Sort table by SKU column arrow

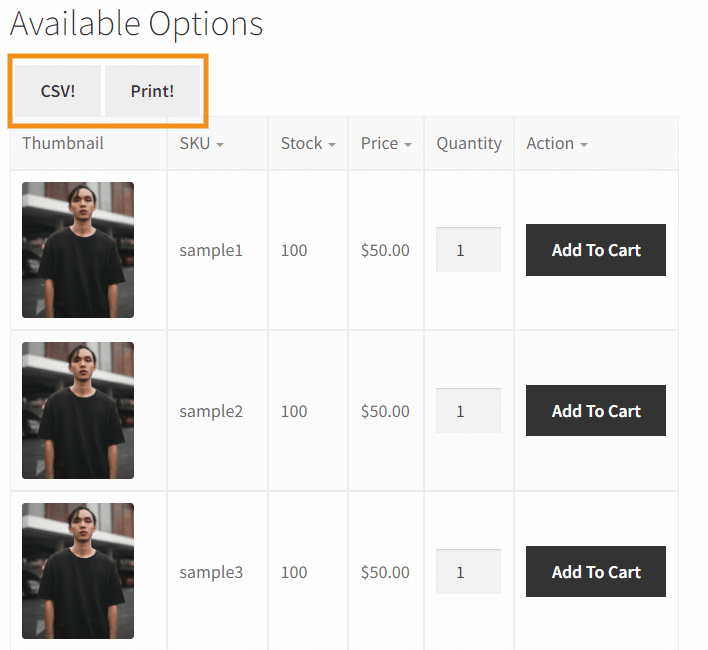(220, 145)
